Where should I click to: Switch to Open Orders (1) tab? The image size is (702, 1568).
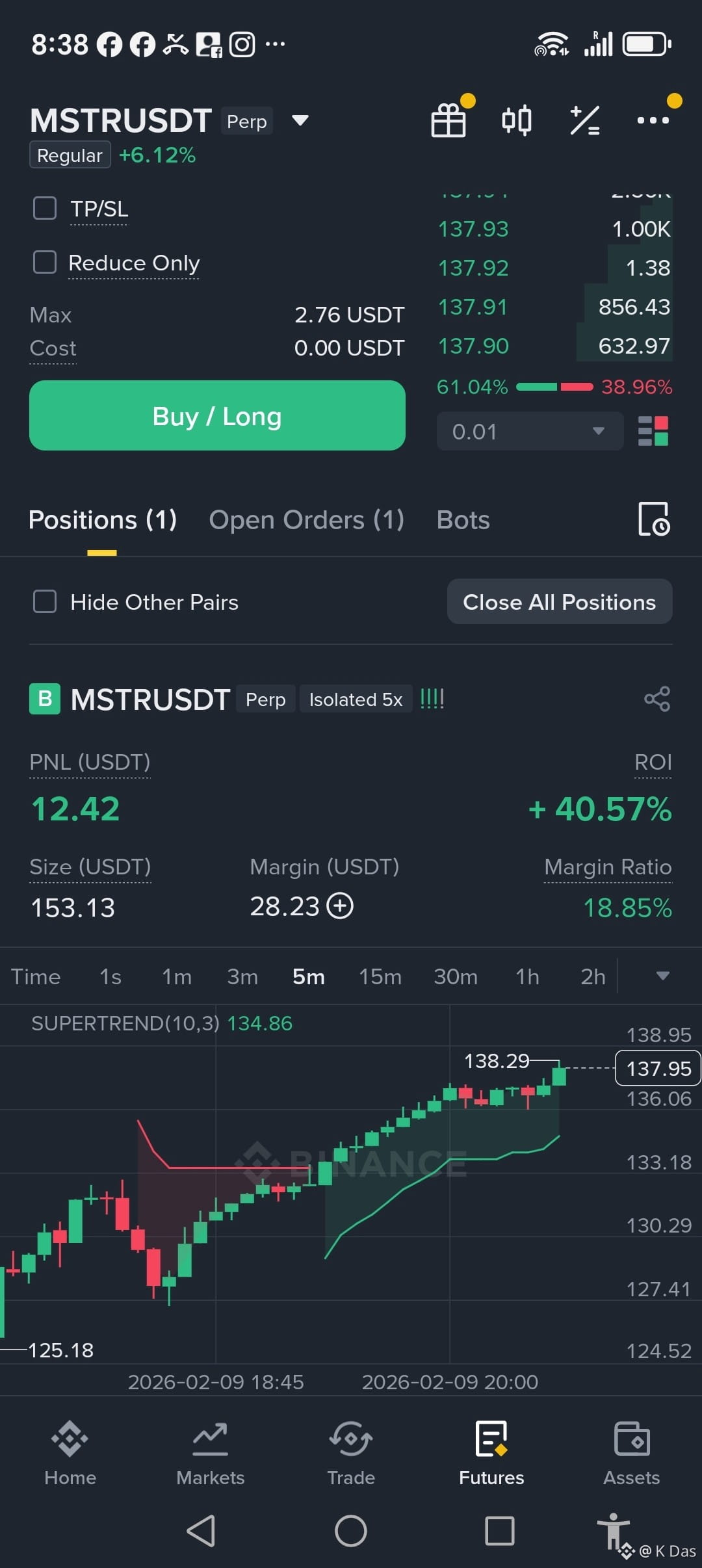click(307, 520)
